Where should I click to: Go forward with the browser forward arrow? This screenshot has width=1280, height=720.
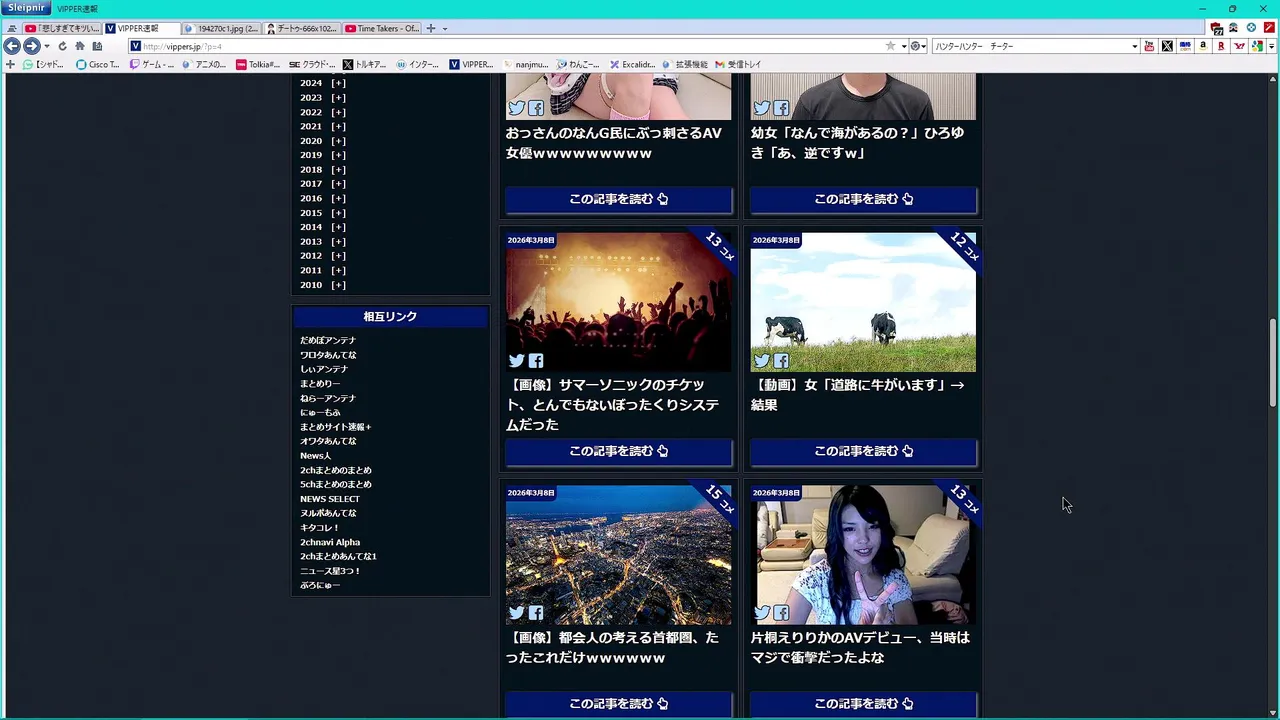(32, 46)
